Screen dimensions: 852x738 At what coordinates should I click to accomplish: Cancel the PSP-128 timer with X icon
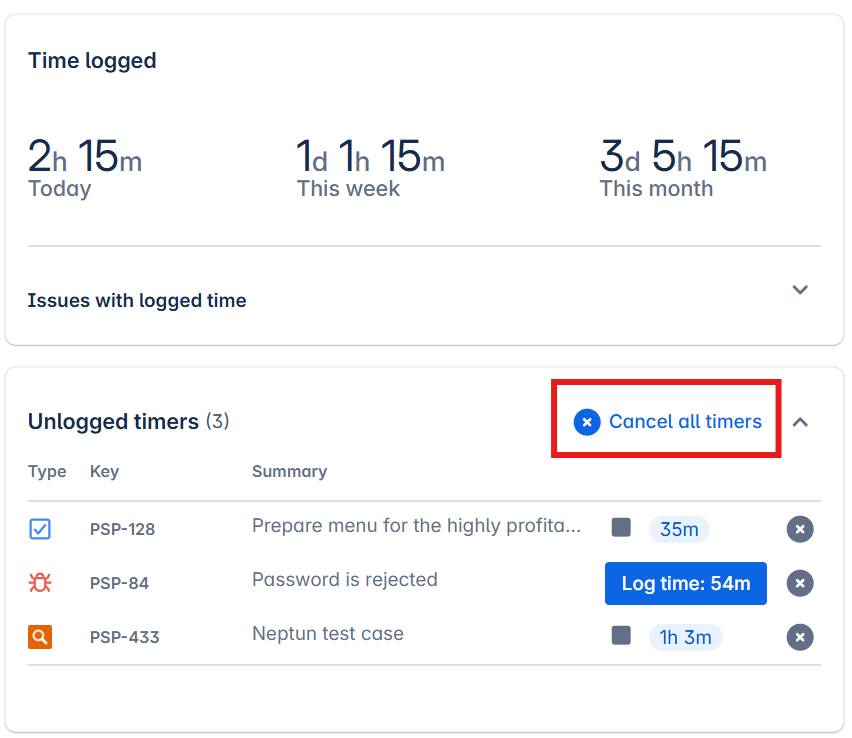pyautogui.click(x=799, y=529)
